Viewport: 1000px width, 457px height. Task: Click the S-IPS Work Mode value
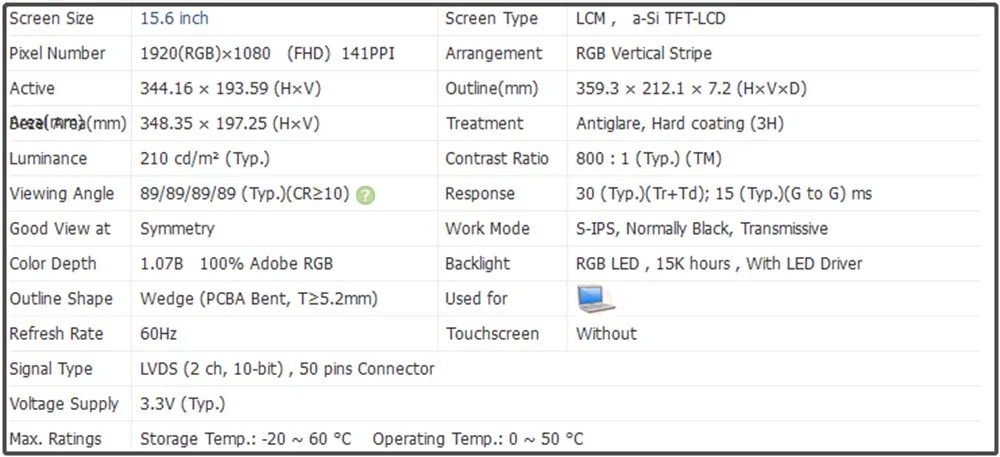tap(702, 229)
